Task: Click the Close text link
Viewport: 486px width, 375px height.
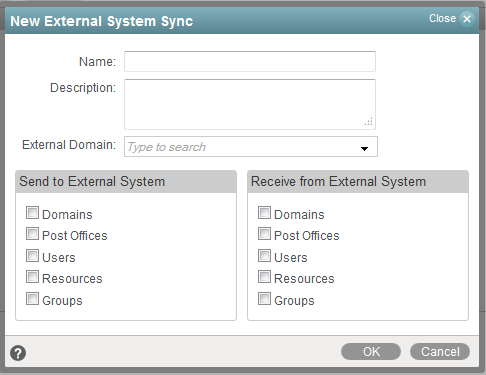Action: [442, 18]
